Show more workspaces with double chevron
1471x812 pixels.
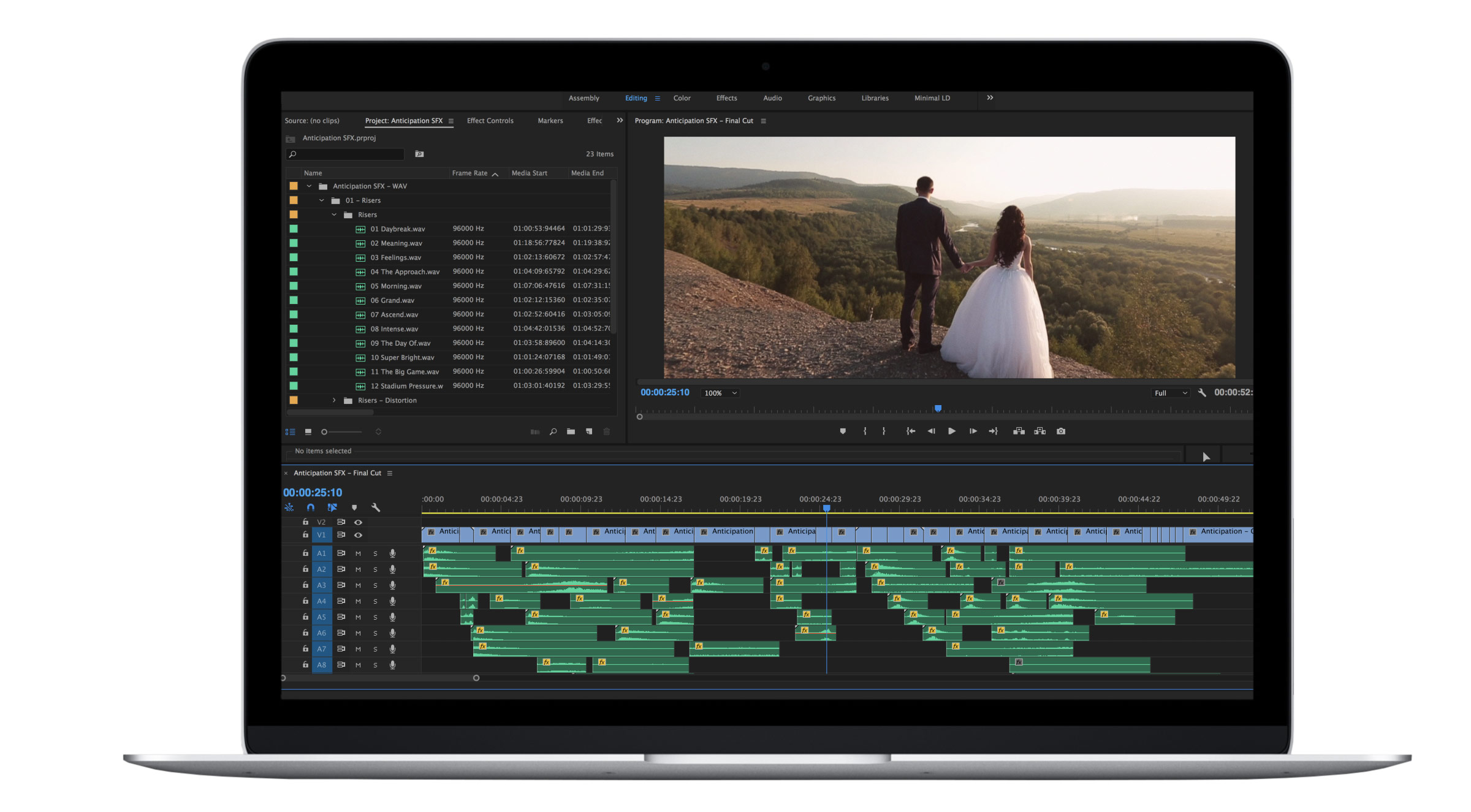click(x=990, y=98)
